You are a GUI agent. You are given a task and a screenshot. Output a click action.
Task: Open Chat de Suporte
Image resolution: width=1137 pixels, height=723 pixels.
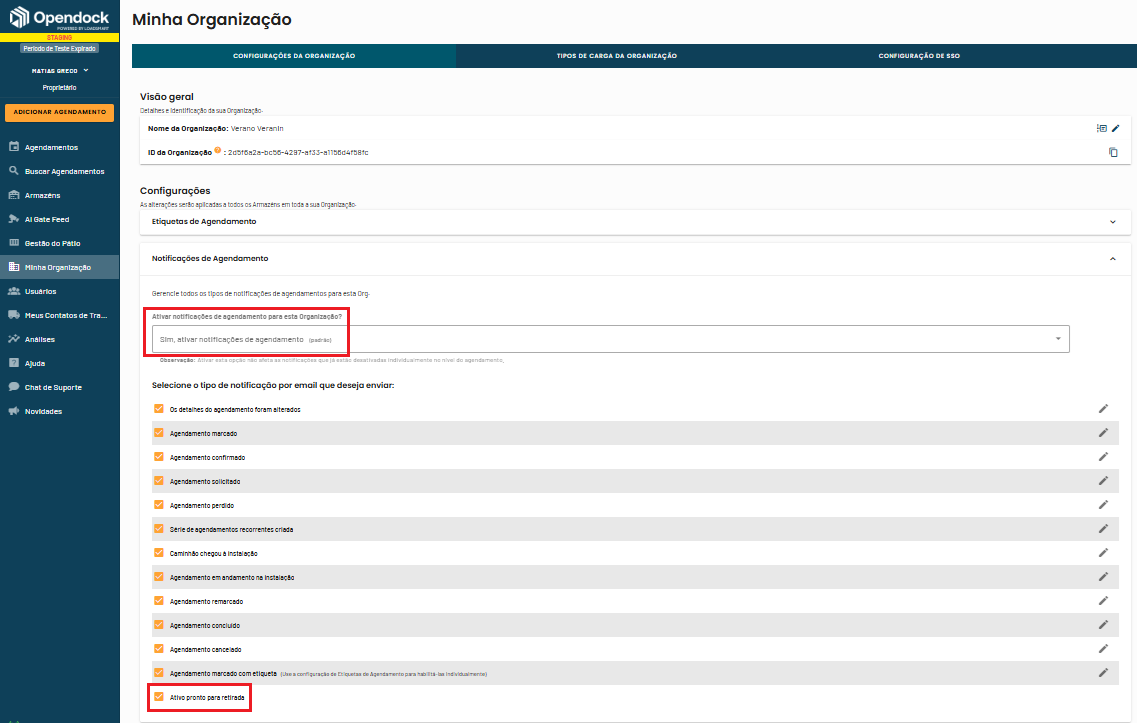59,387
